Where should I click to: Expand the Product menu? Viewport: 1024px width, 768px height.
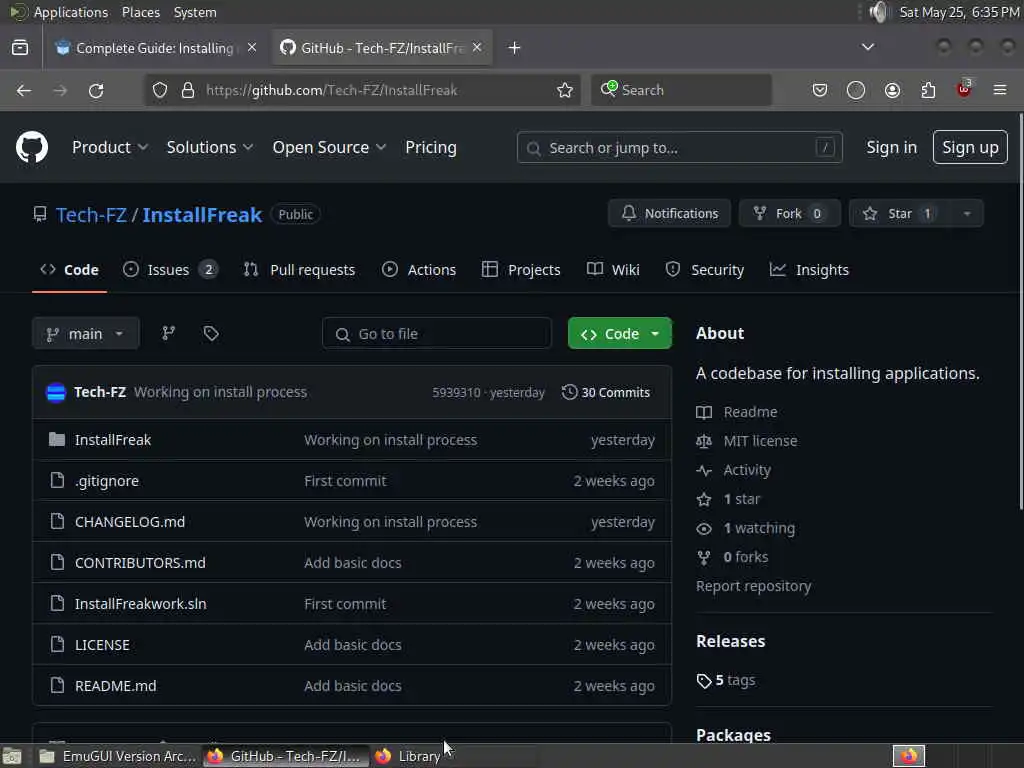110,148
